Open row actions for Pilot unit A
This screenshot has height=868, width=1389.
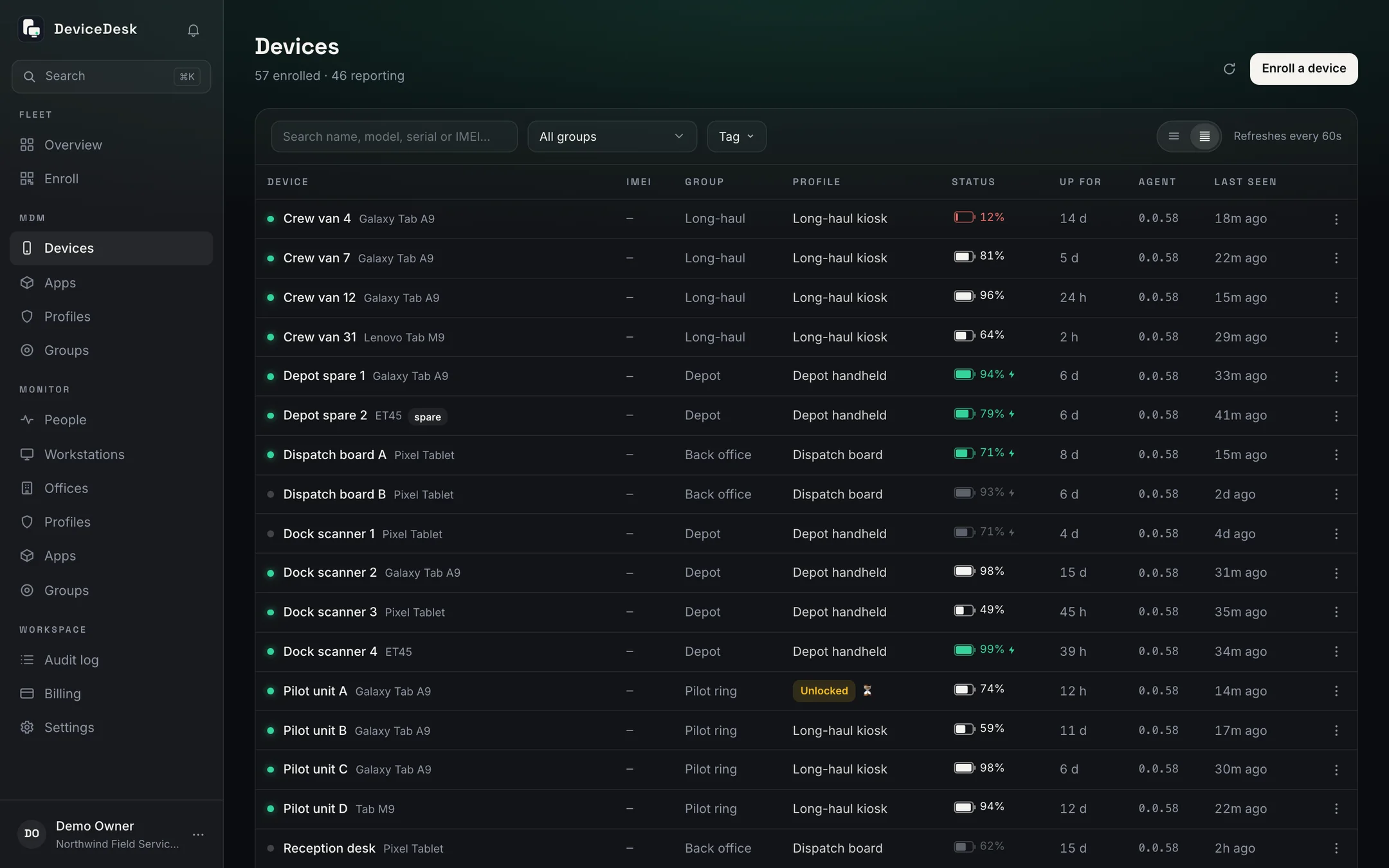(1336, 691)
